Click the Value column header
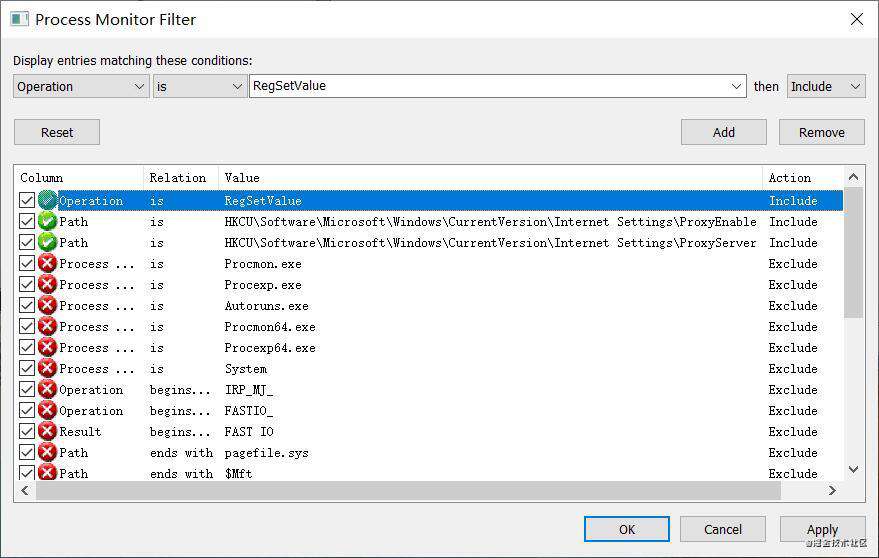 491,178
